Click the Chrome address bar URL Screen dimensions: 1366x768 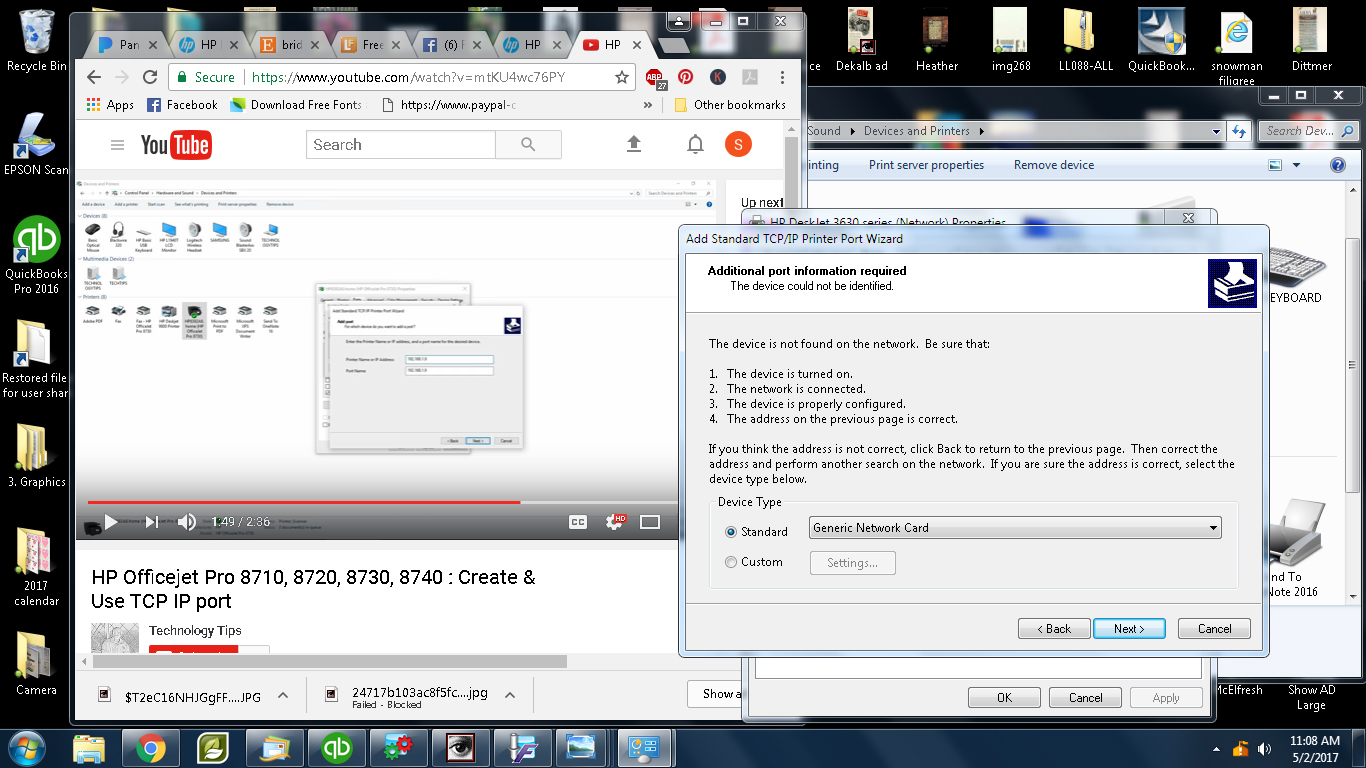pyautogui.click(x=408, y=77)
